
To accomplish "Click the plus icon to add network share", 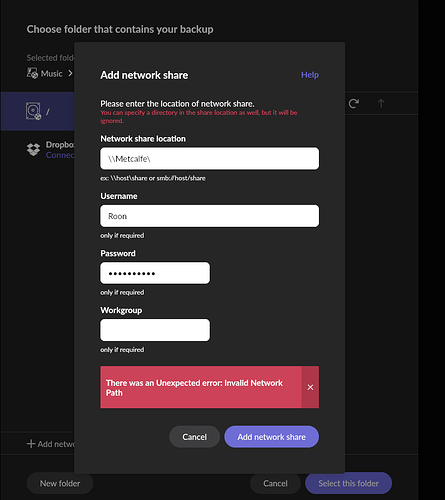I will click(31, 444).
